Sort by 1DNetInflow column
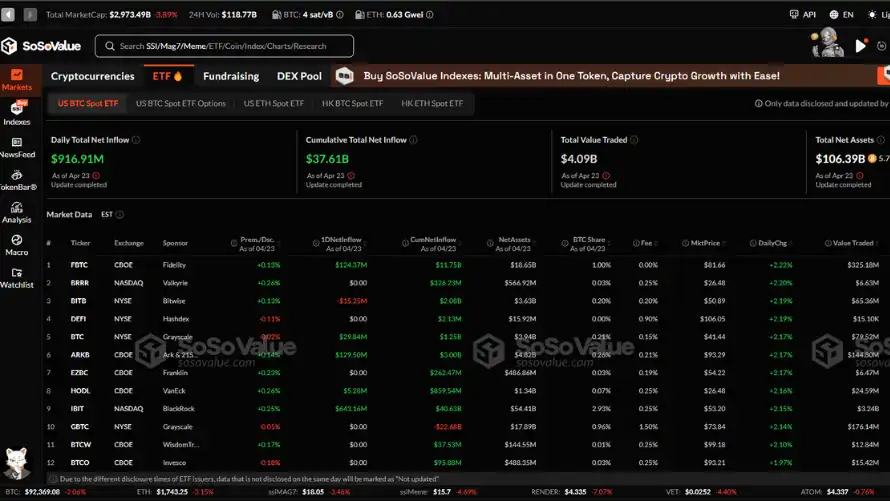This screenshot has height=501, width=890. pos(341,244)
